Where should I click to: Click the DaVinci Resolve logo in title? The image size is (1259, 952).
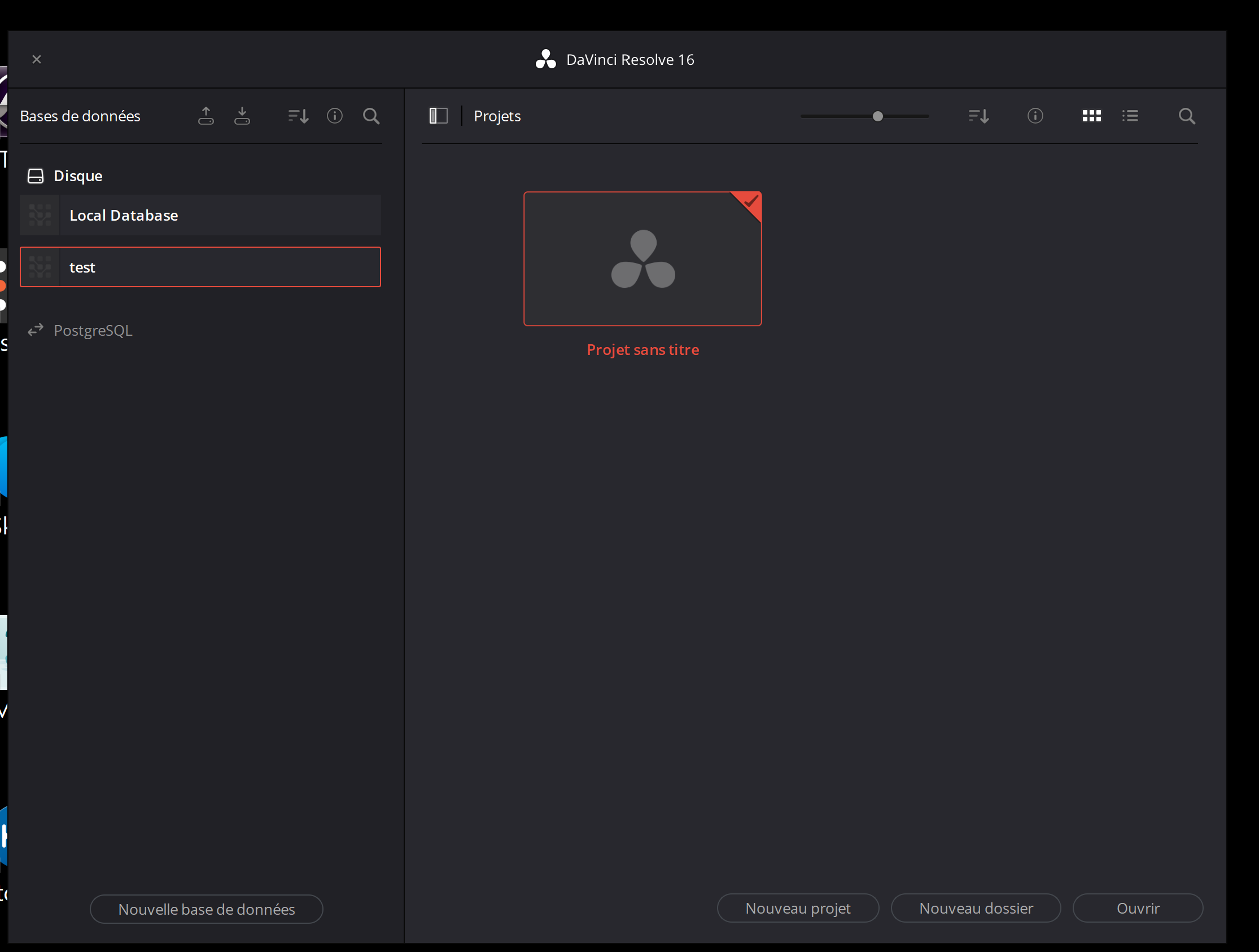coord(545,59)
